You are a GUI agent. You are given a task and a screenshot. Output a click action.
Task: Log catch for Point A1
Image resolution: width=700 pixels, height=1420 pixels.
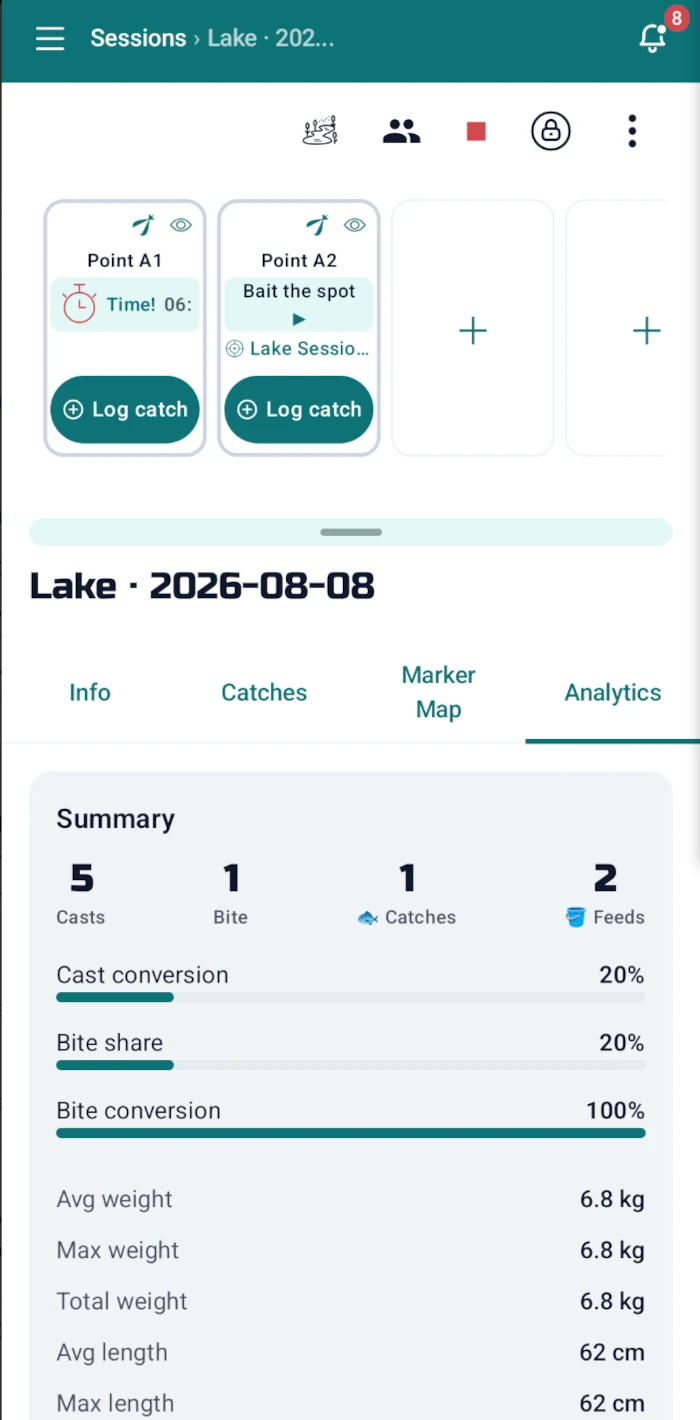tap(125, 409)
